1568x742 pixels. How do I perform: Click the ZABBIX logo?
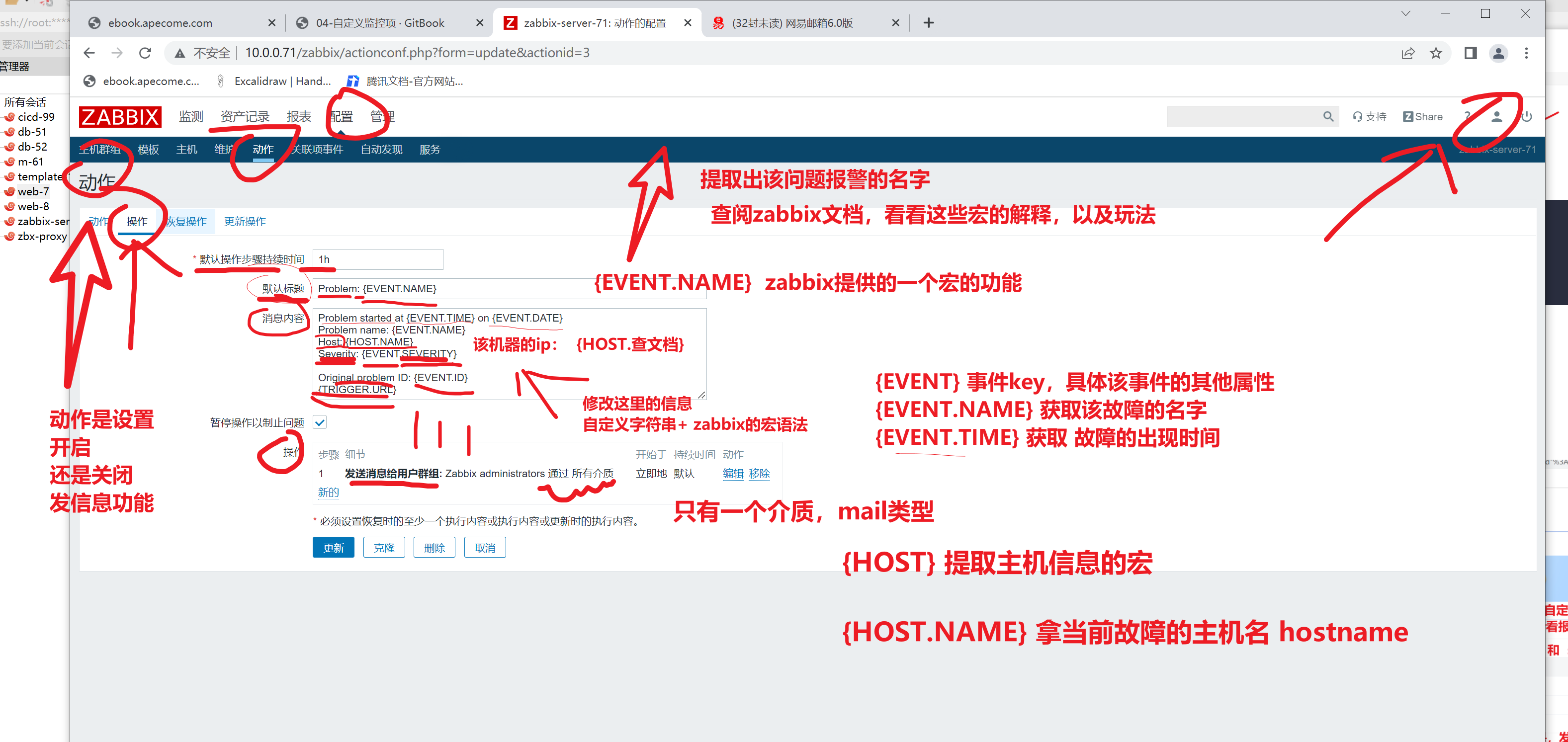(x=120, y=116)
